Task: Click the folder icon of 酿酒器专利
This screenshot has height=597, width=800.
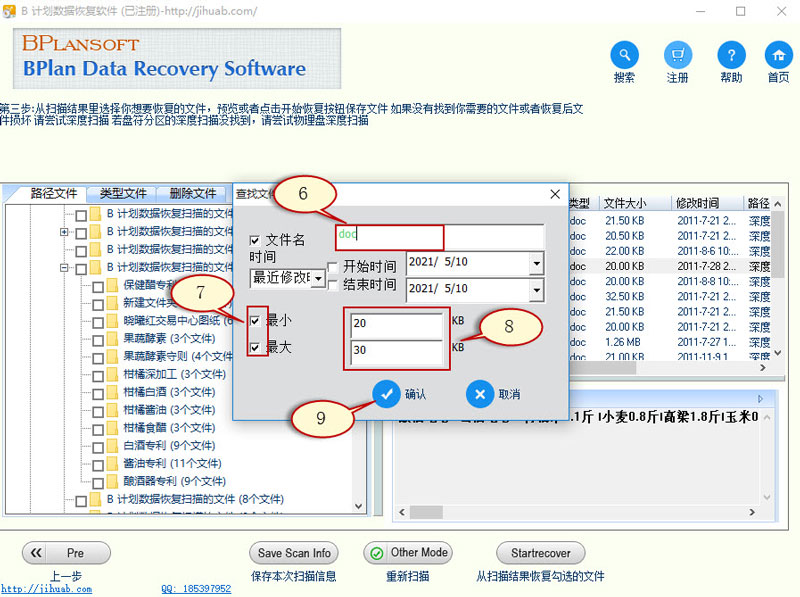Action: tap(113, 482)
